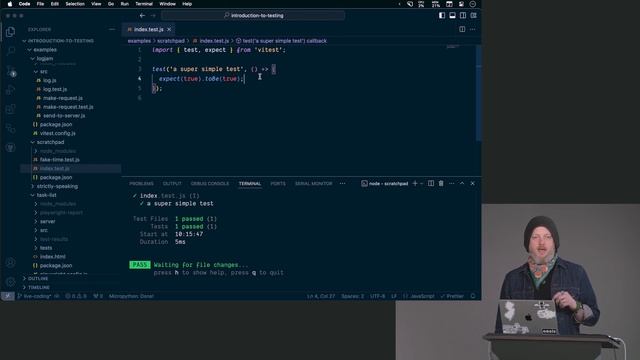Maximize the panel size with chevron up
The height and width of the screenshot is (360, 640).
462,184
